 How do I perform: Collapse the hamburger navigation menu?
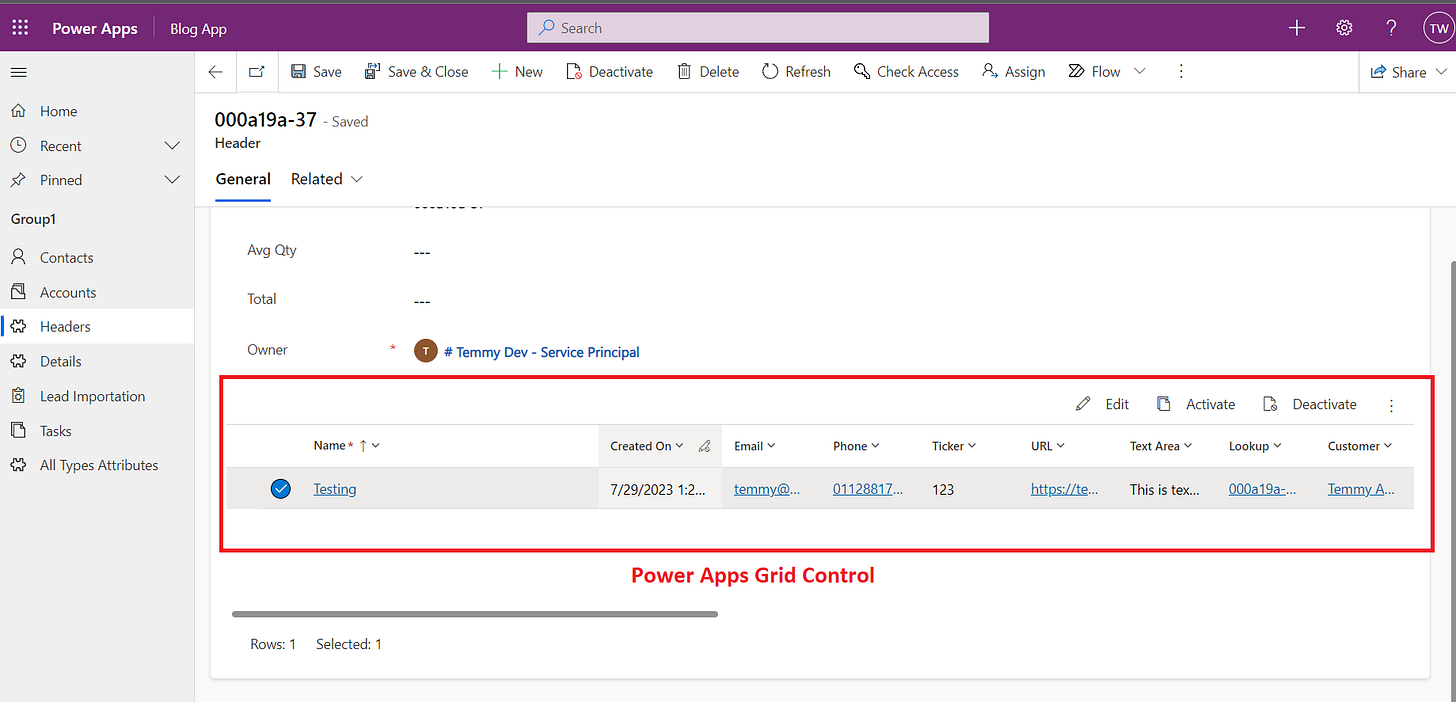(18, 72)
